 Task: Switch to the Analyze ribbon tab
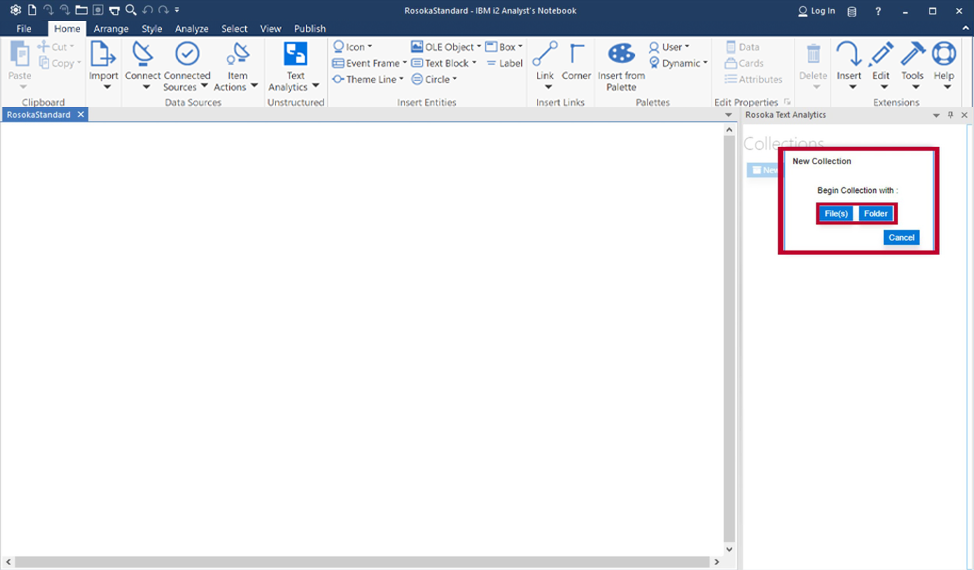(x=191, y=29)
